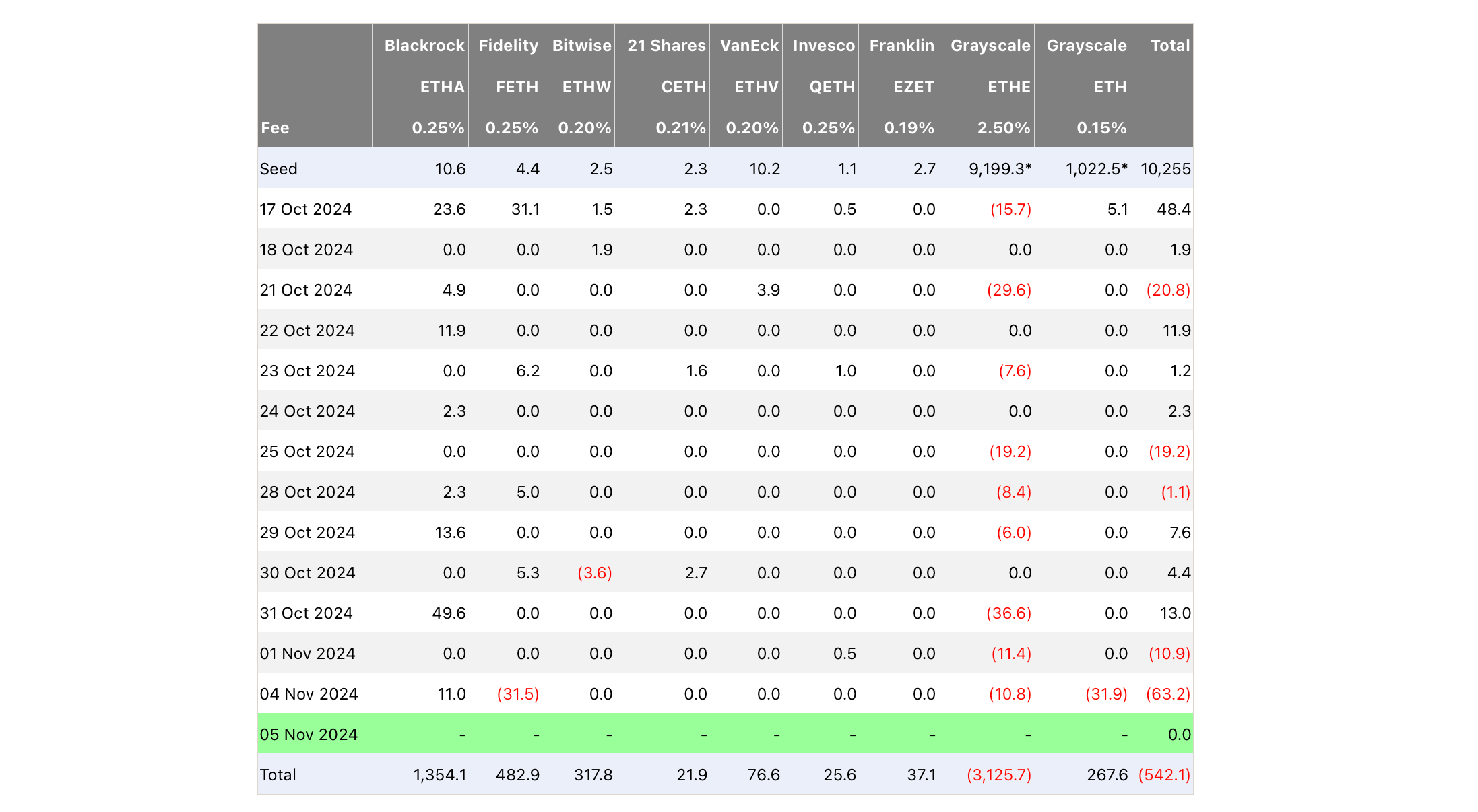This screenshot has height=812, width=1478.
Task: Click the (15.7) Grayscale outflow
Action: click(x=1010, y=209)
